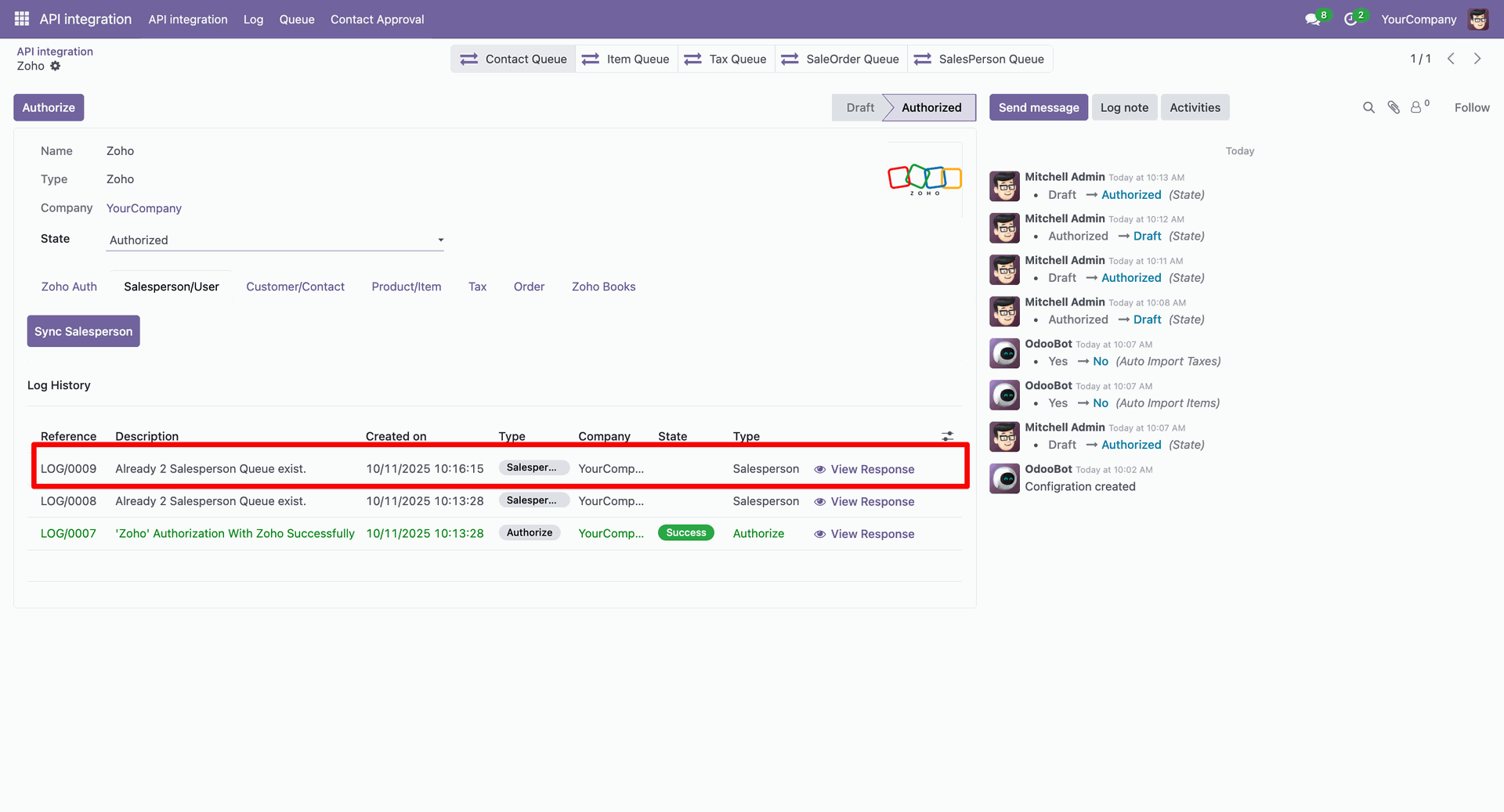Click the Authorize type tag in LOG/0007 row
This screenshot has height=812, width=1504.
tap(530, 532)
